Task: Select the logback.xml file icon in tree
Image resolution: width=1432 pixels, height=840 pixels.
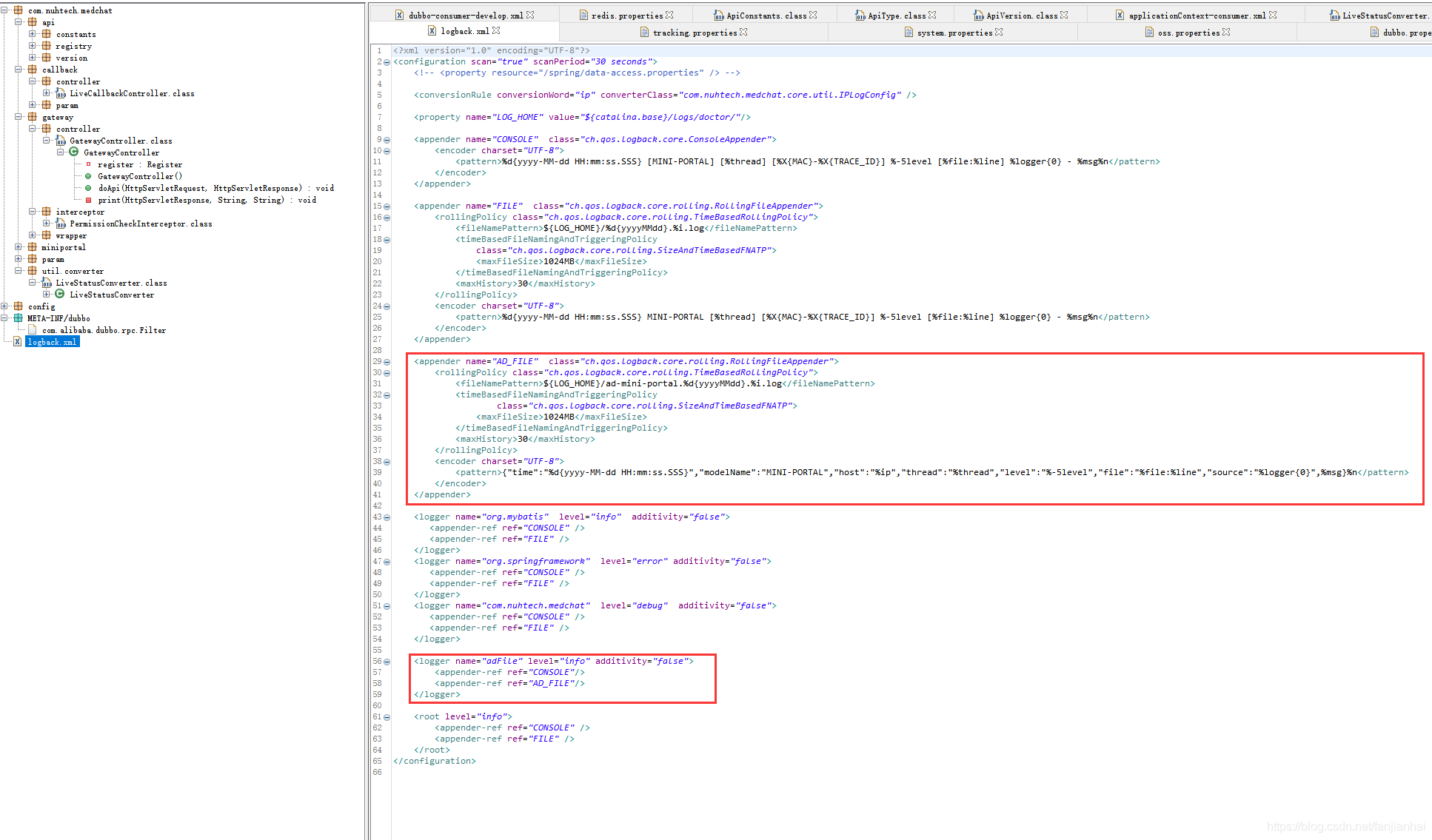Action: pyautogui.click(x=17, y=342)
